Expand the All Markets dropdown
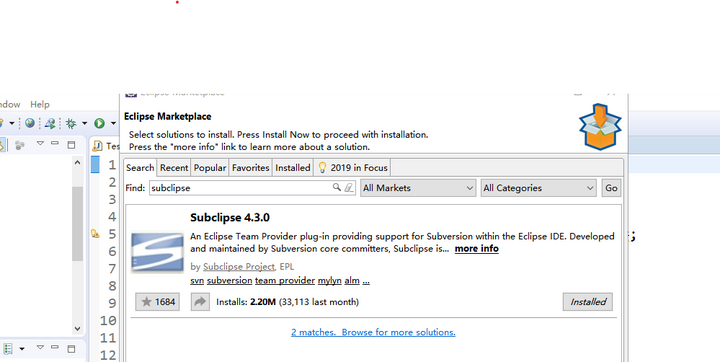This screenshot has height=362, width=720. (x=418, y=188)
